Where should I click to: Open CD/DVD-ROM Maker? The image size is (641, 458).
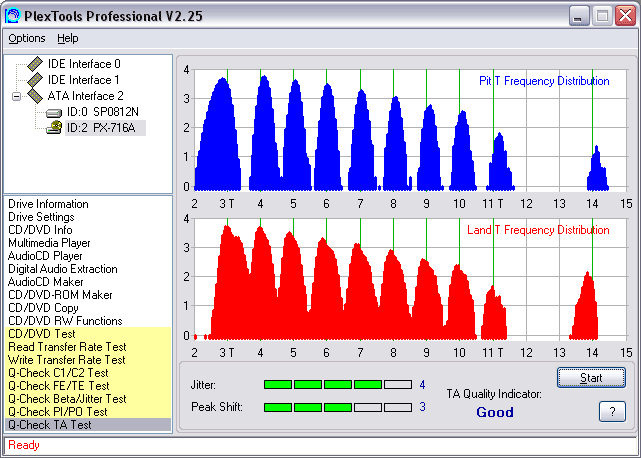coord(60,295)
